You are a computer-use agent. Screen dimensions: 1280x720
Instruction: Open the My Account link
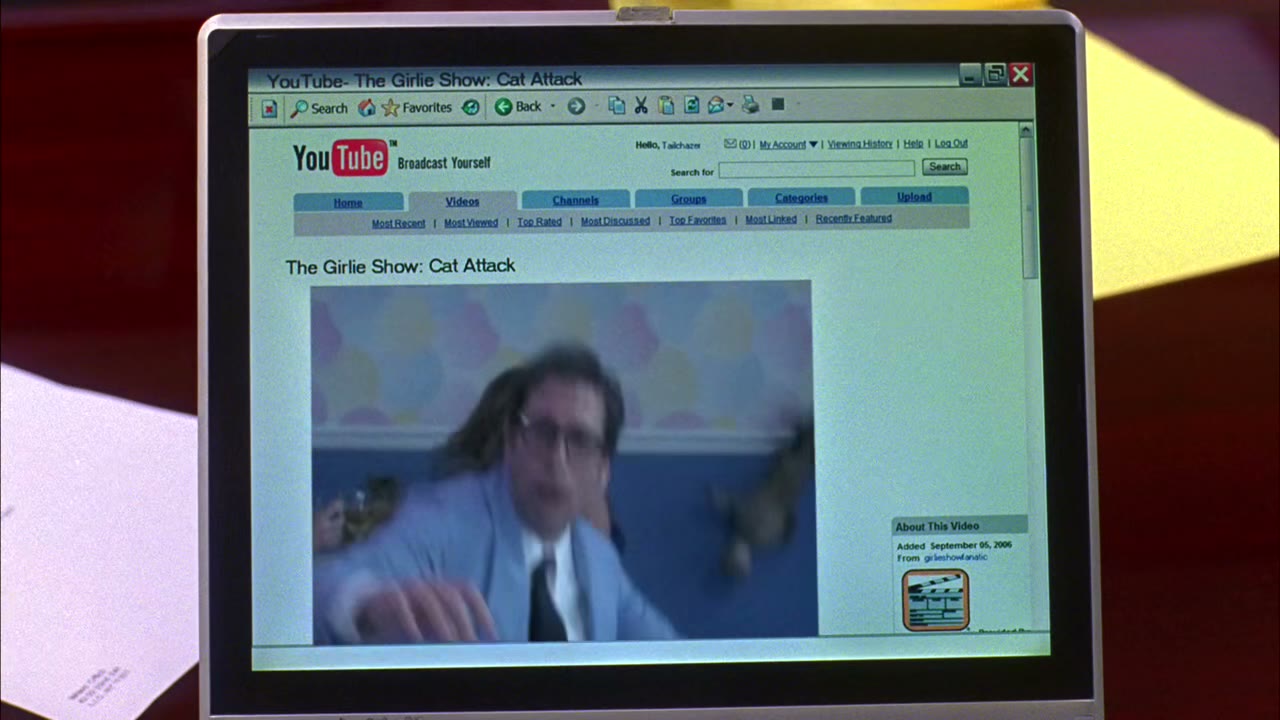[782, 144]
